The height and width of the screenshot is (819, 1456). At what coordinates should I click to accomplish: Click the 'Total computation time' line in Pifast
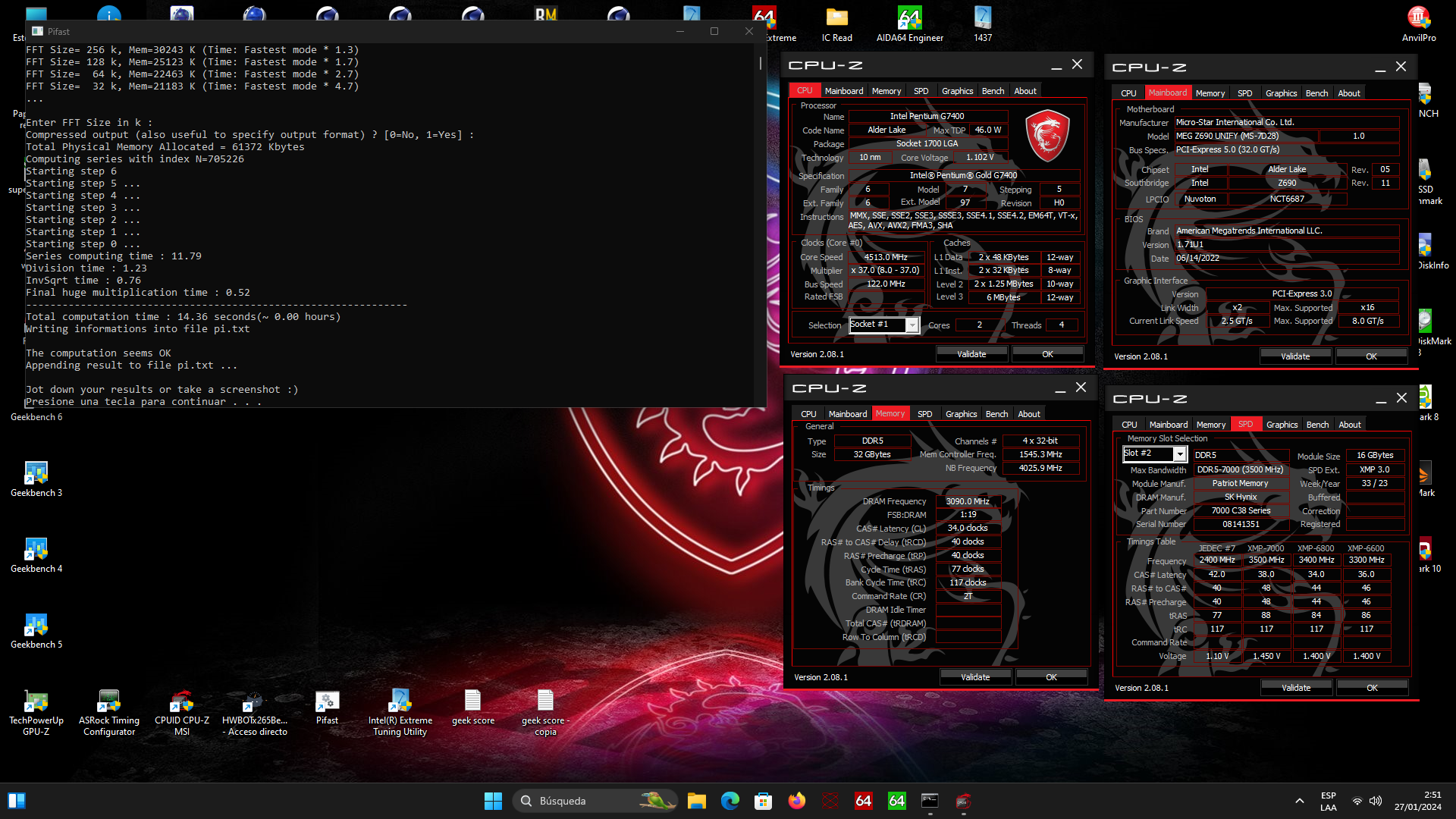(x=184, y=317)
